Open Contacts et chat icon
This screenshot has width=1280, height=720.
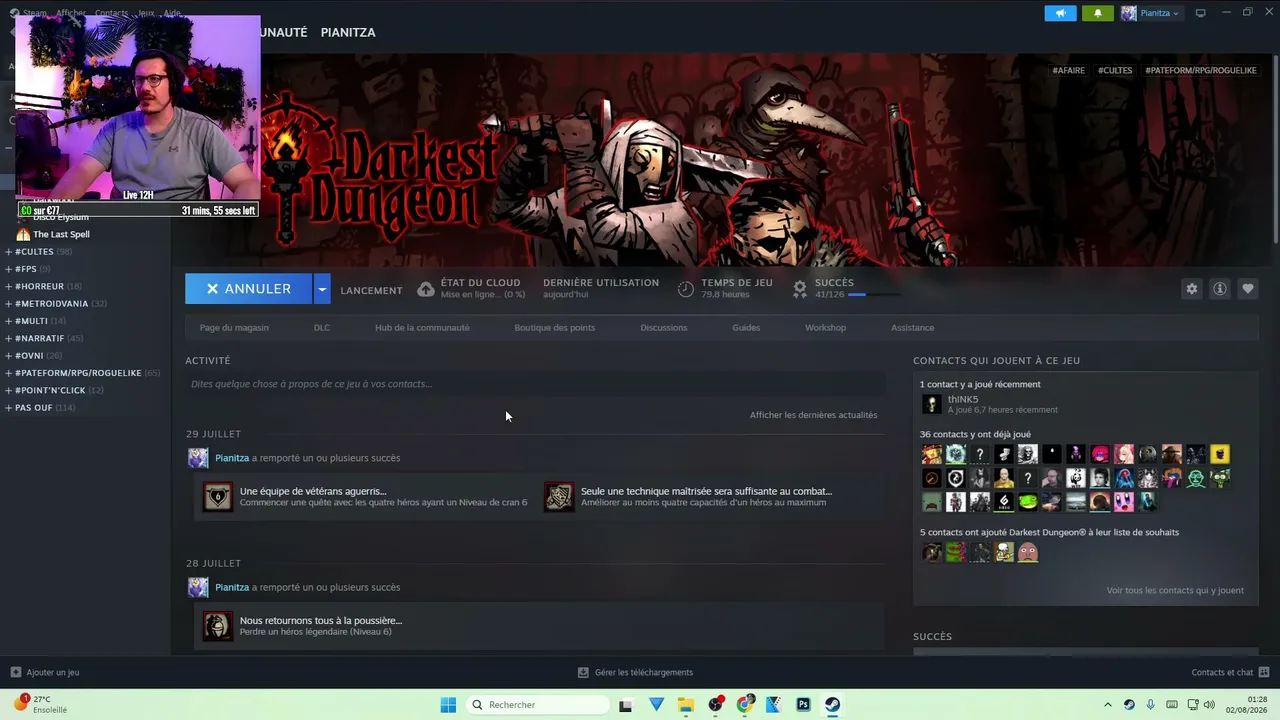click(1264, 672)
